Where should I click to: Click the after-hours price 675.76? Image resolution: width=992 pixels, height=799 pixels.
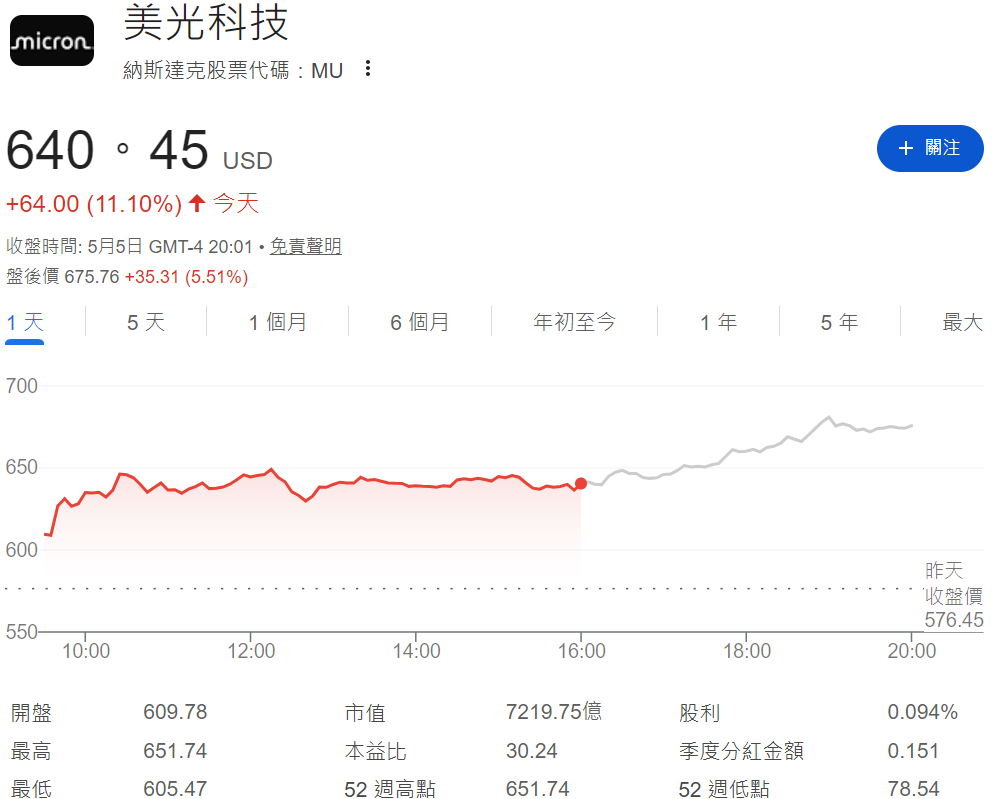pyautogui.click(x=92, y=277)
